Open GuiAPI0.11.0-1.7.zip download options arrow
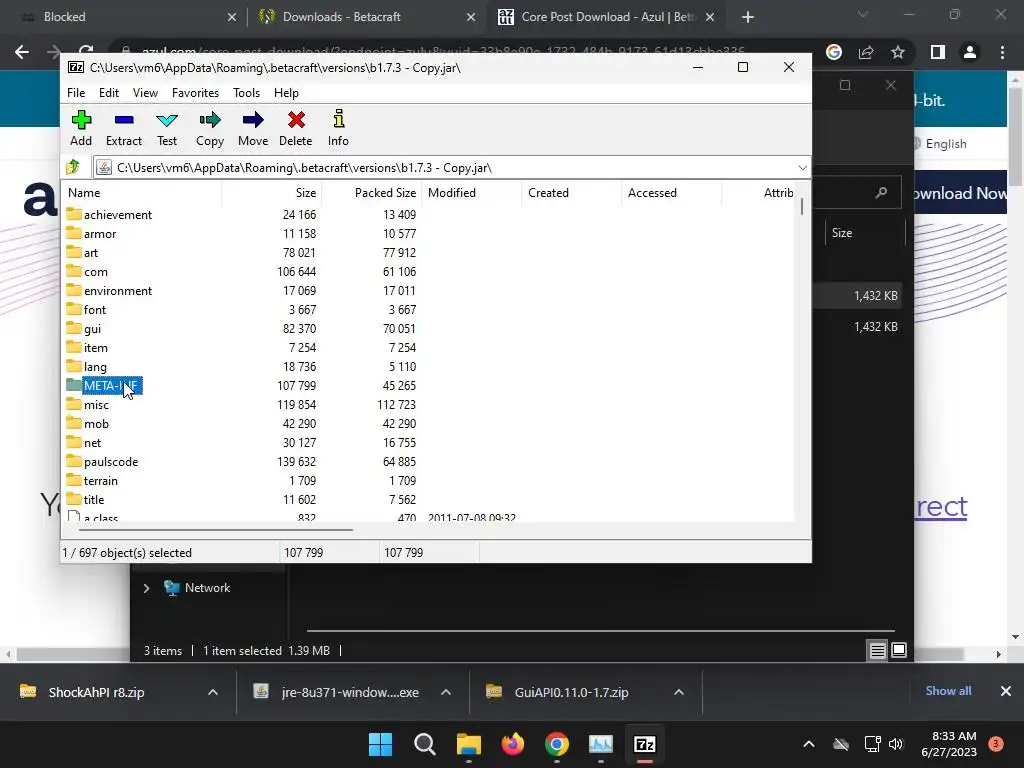Viewport: 1024px width, 768px height. tap(679, 692)
